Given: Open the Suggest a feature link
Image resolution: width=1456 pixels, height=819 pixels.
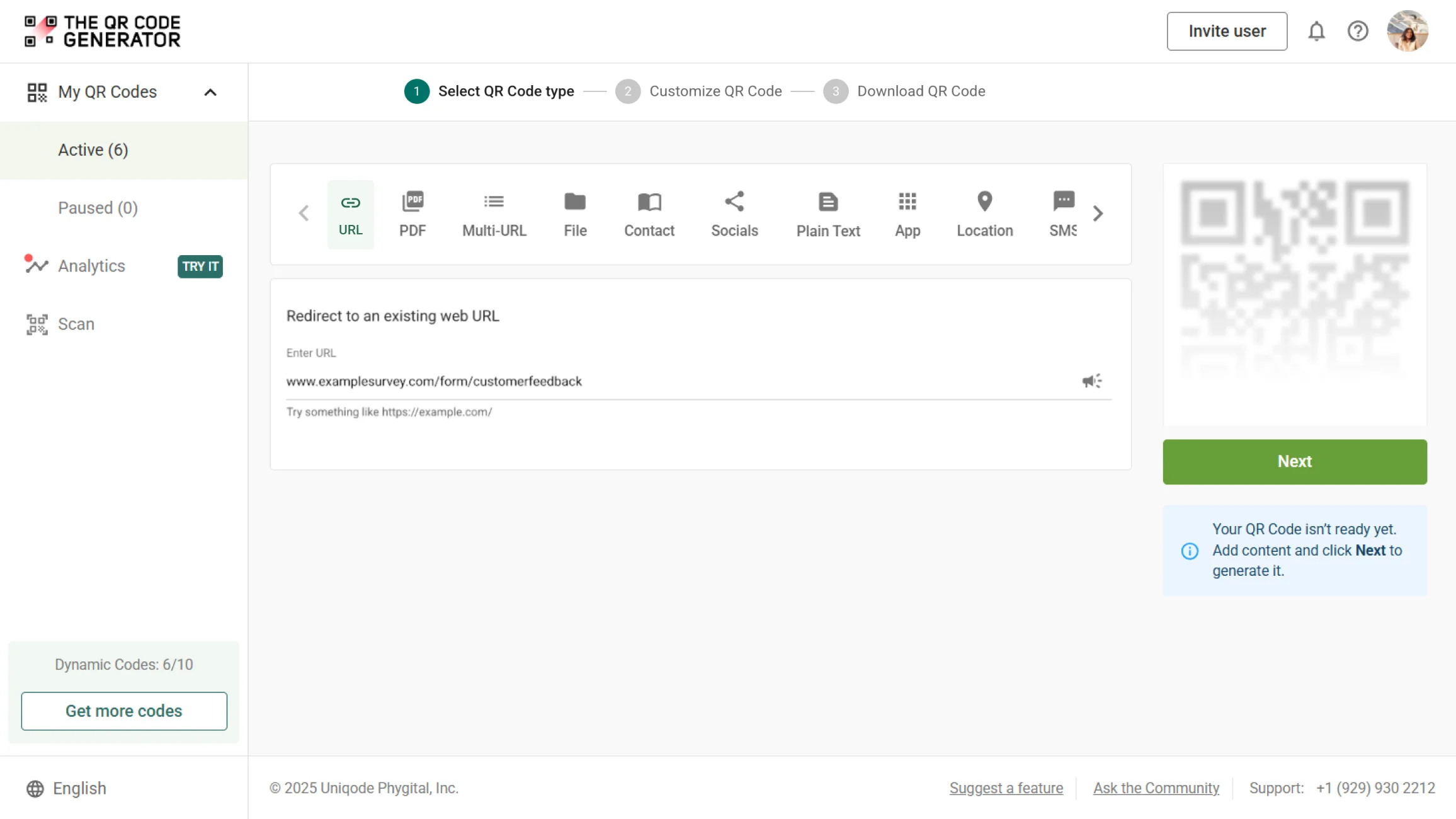Looking at the screenshot, I should [1006, 788].
